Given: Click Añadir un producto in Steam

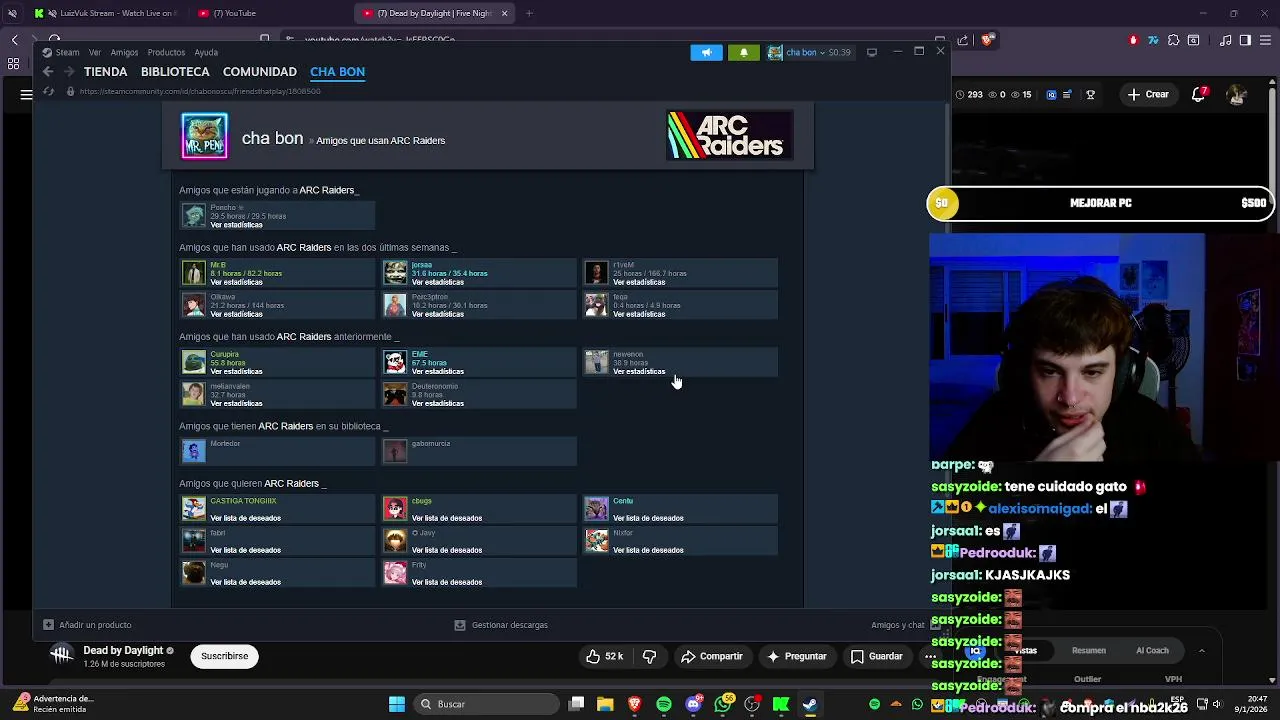Looking at the screenshot, I should click(x=87, y=625).
